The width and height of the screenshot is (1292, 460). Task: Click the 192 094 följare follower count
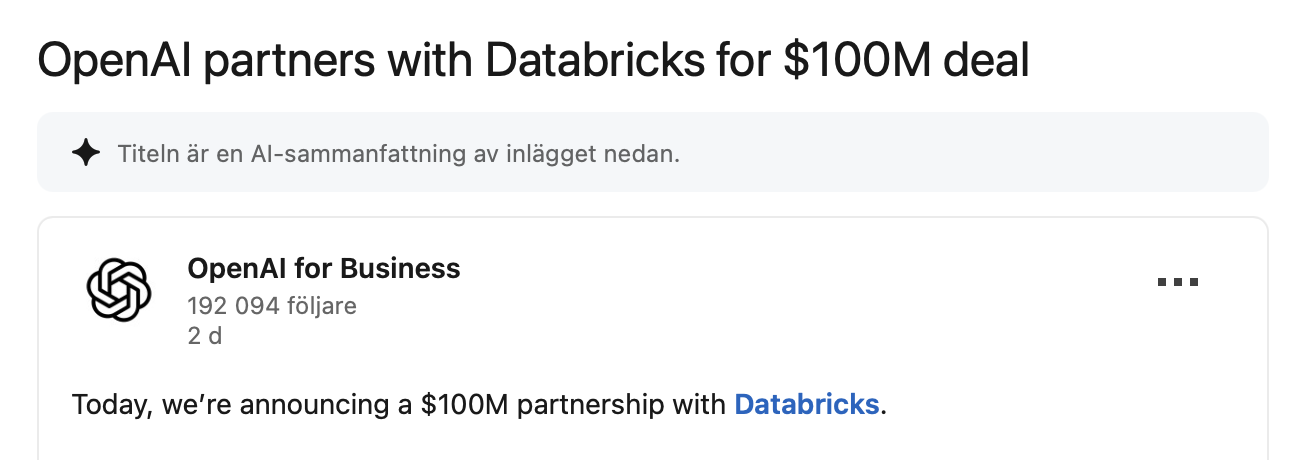[x=271, y=305]
